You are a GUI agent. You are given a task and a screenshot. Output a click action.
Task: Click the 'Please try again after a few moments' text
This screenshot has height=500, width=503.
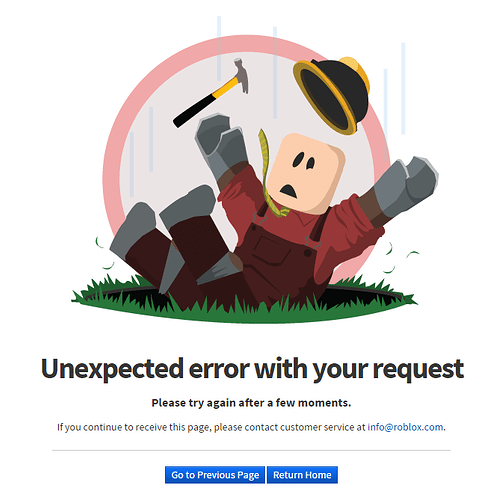pos(251,403)
